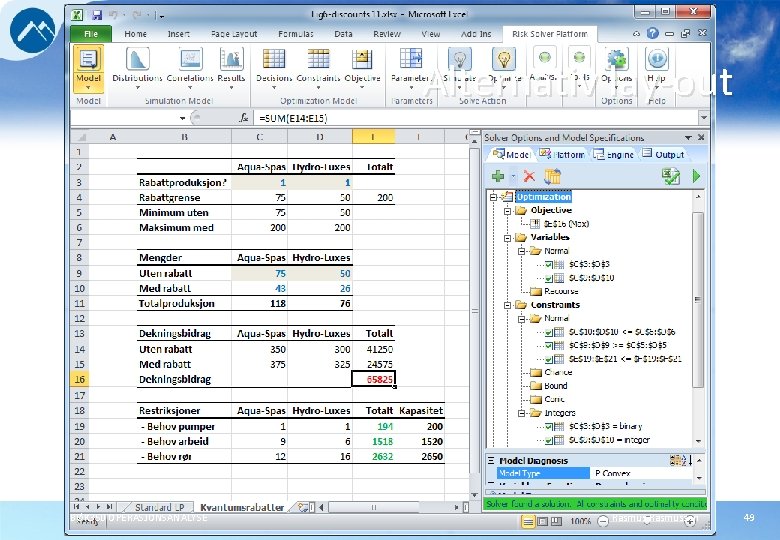Click the zoom out minus button
The image size is (780, 540).
point(603,521)
